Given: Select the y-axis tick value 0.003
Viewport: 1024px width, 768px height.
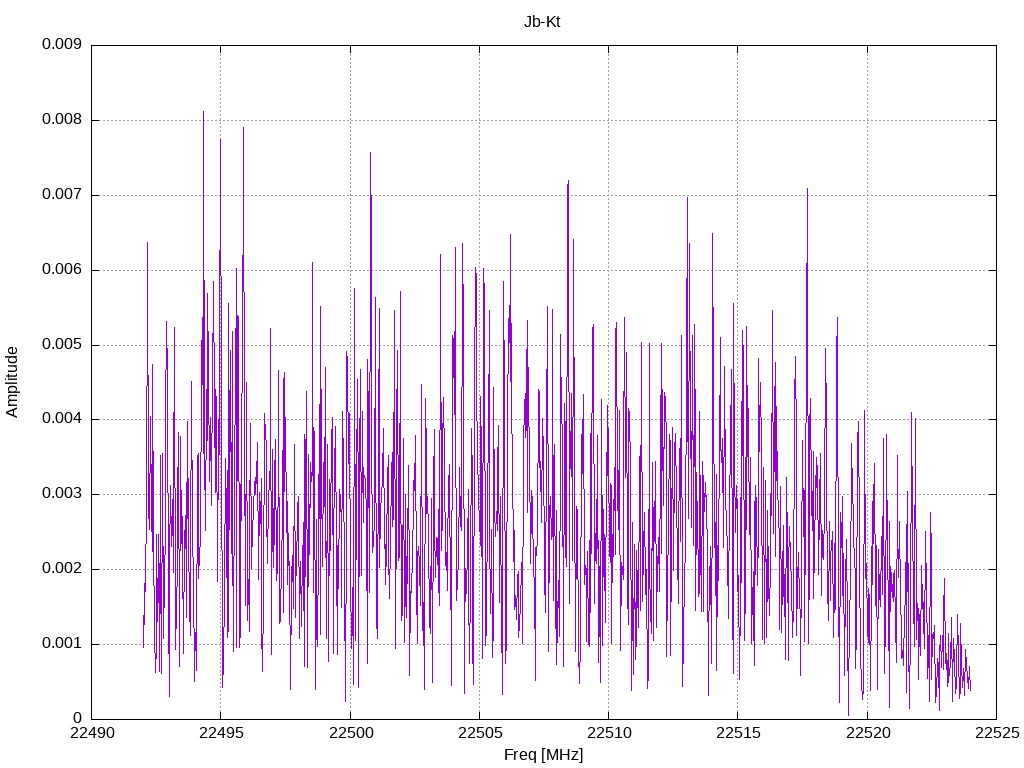Looking at the screenshot, I should (62, 494).
